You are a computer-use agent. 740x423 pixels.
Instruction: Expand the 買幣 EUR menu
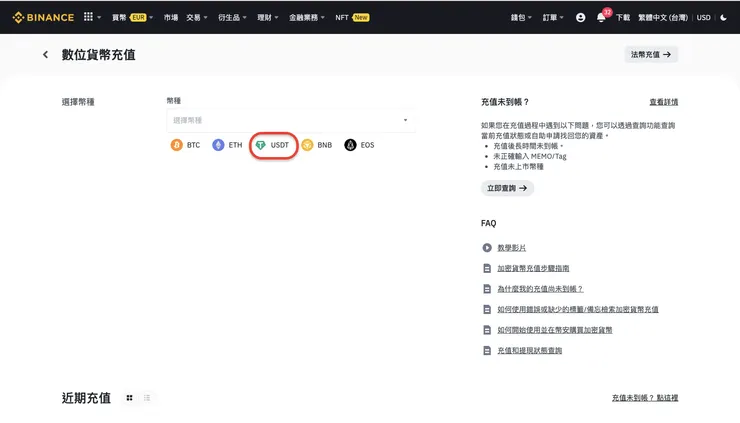point(132,17)
